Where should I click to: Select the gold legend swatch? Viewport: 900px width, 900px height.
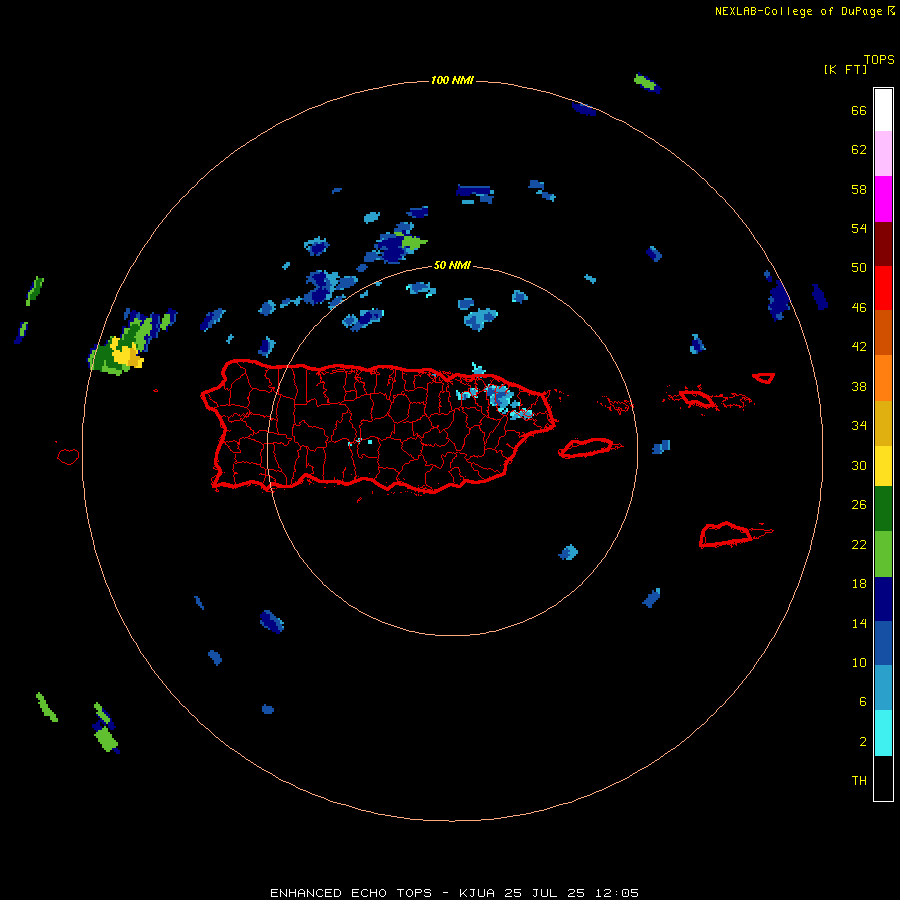coord(883,423)
